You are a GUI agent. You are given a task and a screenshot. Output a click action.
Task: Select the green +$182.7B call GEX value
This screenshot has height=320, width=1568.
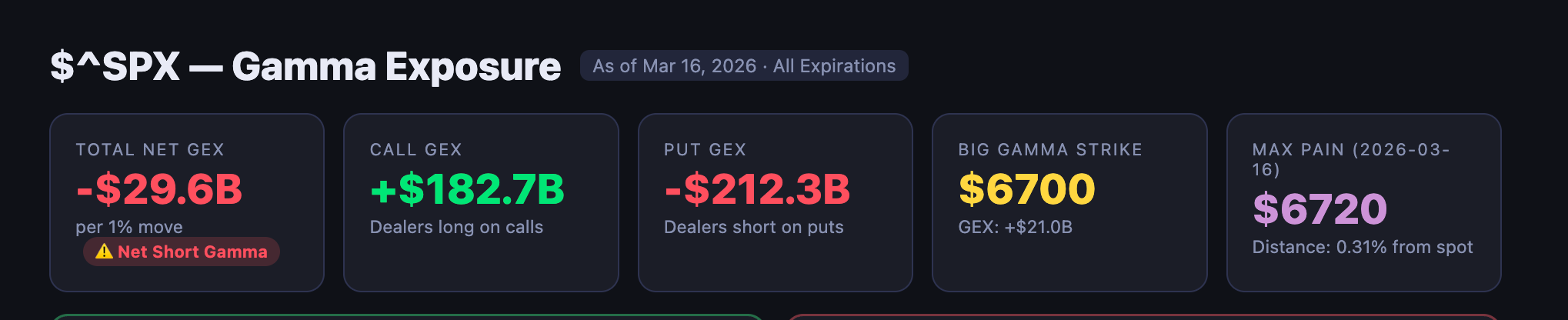pos(467,189)
